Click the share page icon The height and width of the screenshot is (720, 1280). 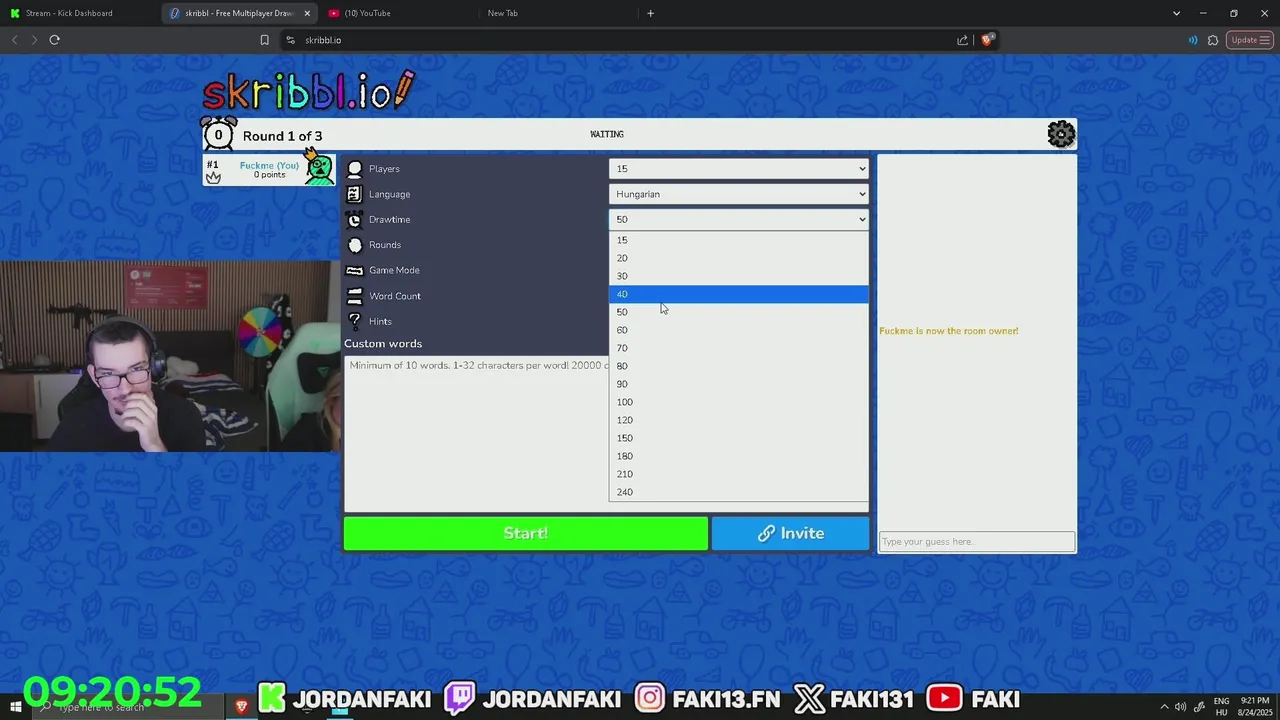point(962,40)
